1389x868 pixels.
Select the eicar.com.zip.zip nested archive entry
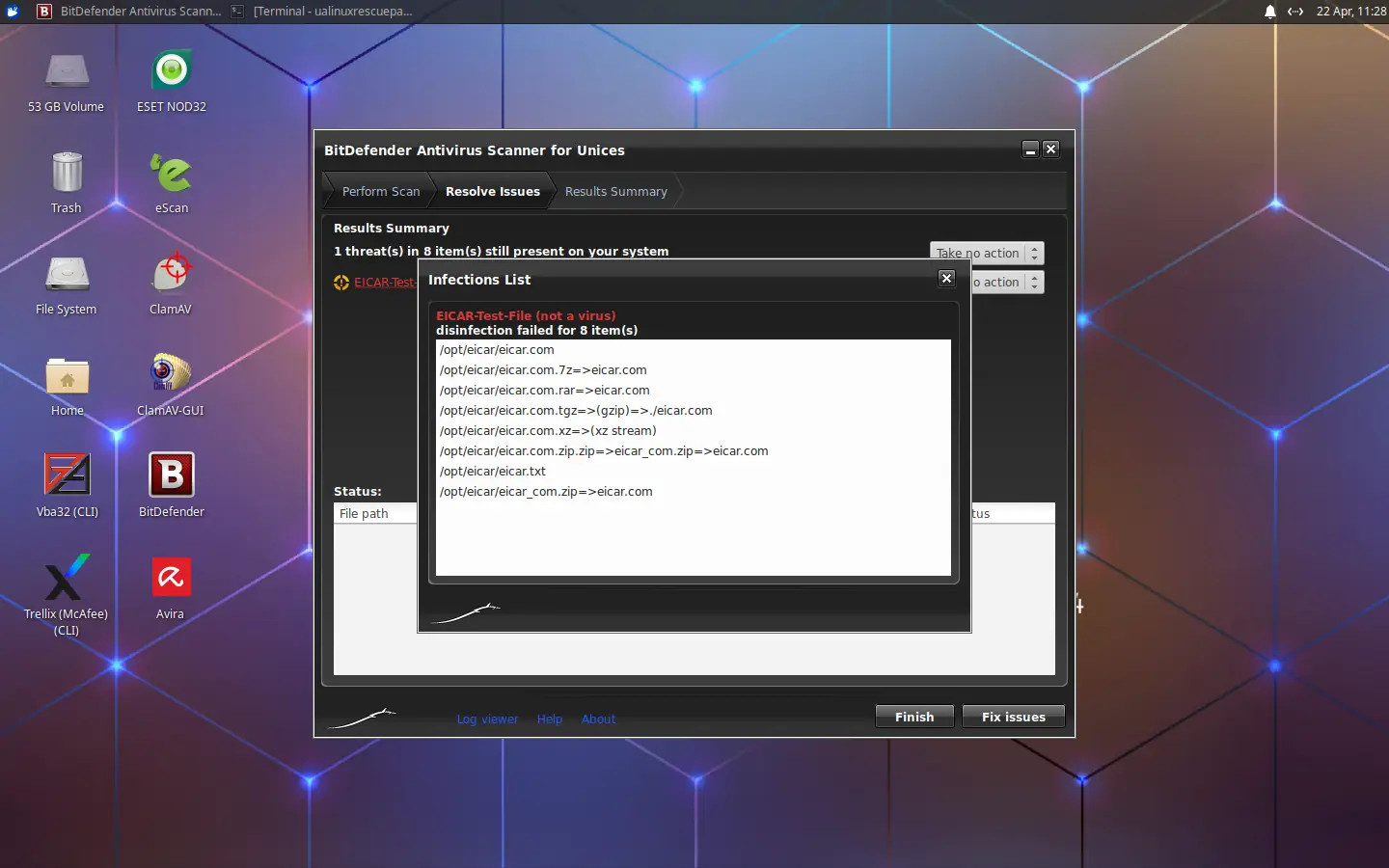coord(694,451)
